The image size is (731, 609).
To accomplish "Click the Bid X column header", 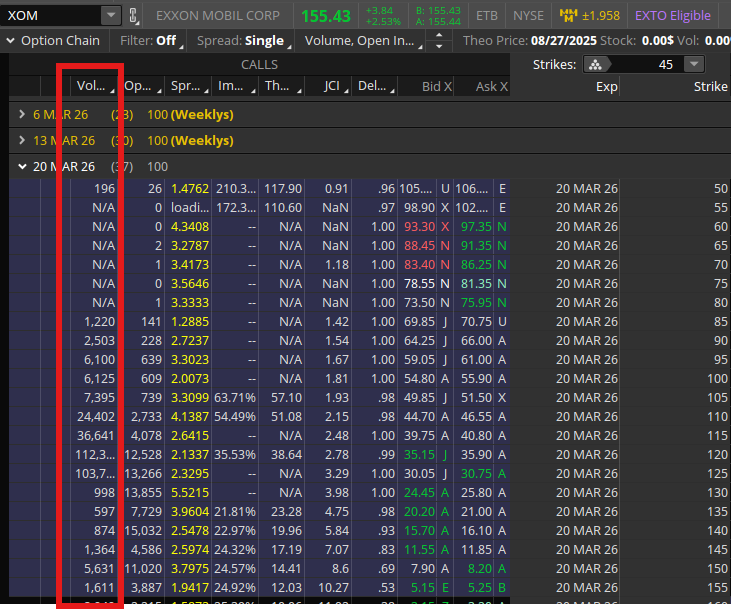I will (426, 86).
